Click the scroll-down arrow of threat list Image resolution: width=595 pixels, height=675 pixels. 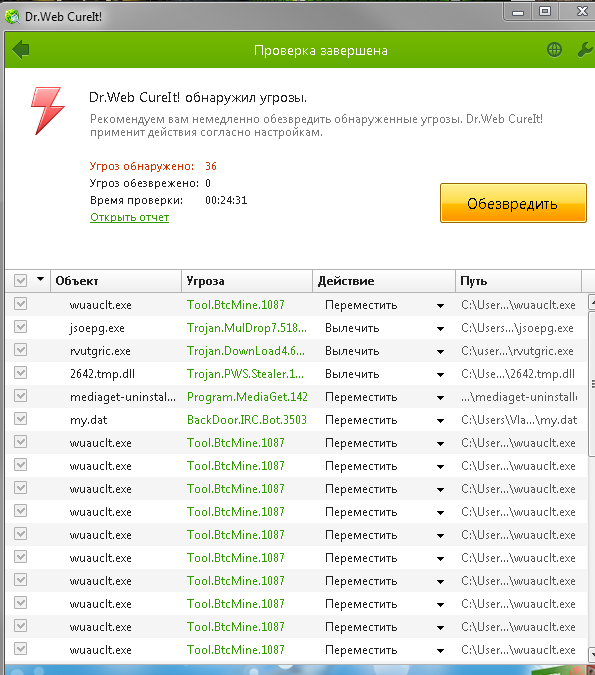click(592, 653)
